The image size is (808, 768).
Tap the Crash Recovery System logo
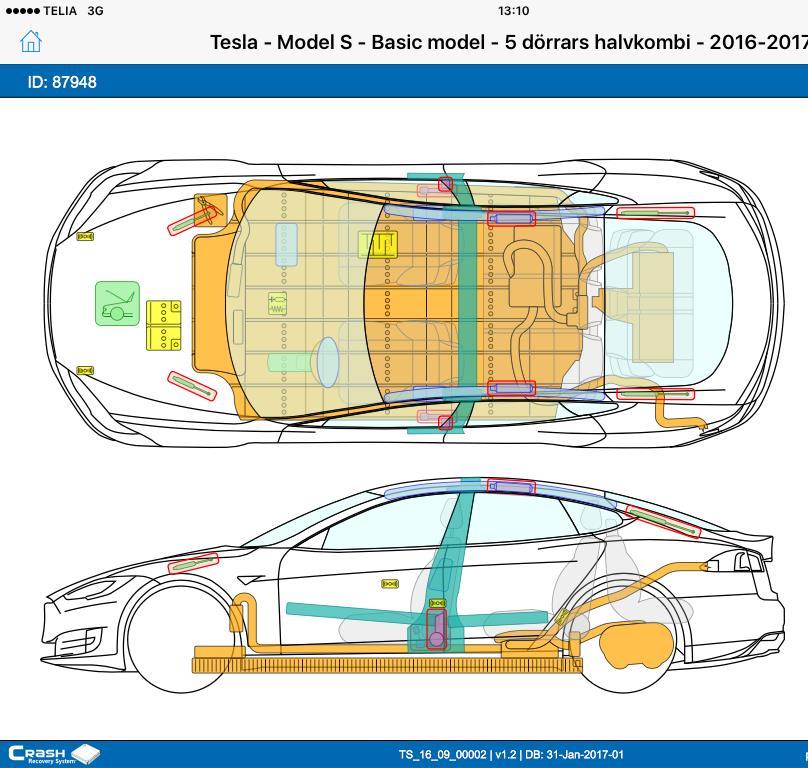54,754
